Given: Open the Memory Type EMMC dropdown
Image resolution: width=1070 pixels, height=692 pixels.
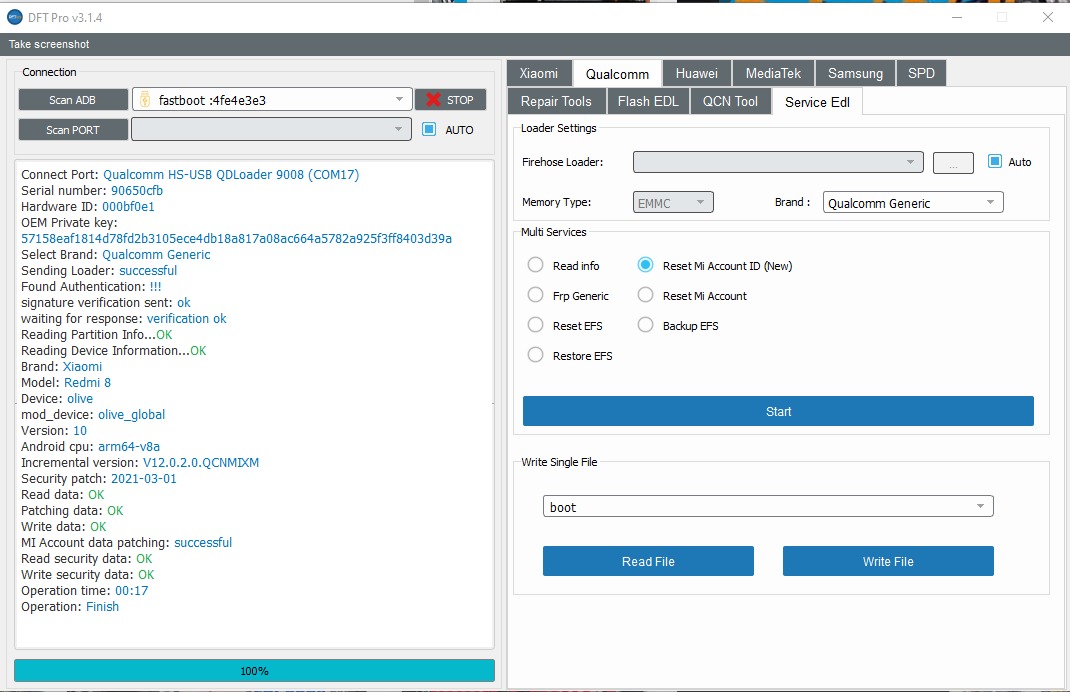Looking at the screenshot, I should (x=673, y=203).
